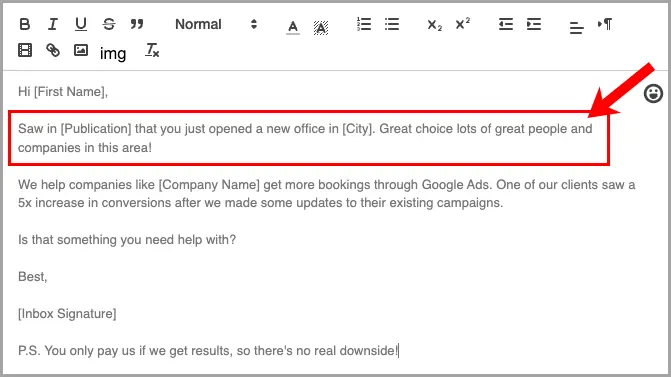Image resolution: width=671 pixels, height=377 pixels.
Task: Open the Normal heading style dropdown
Action: pos(216,24)
